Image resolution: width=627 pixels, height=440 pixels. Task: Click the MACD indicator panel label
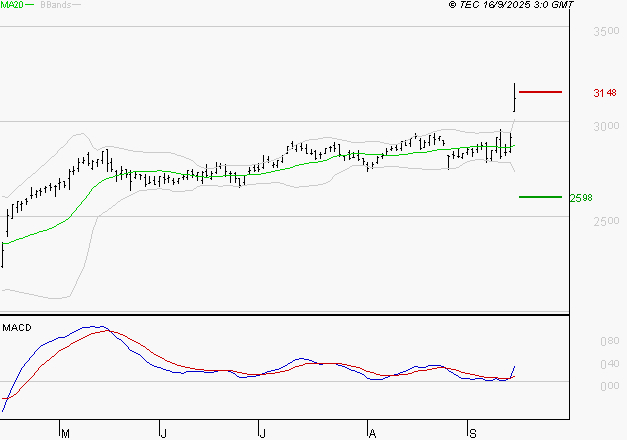(15, 328)
